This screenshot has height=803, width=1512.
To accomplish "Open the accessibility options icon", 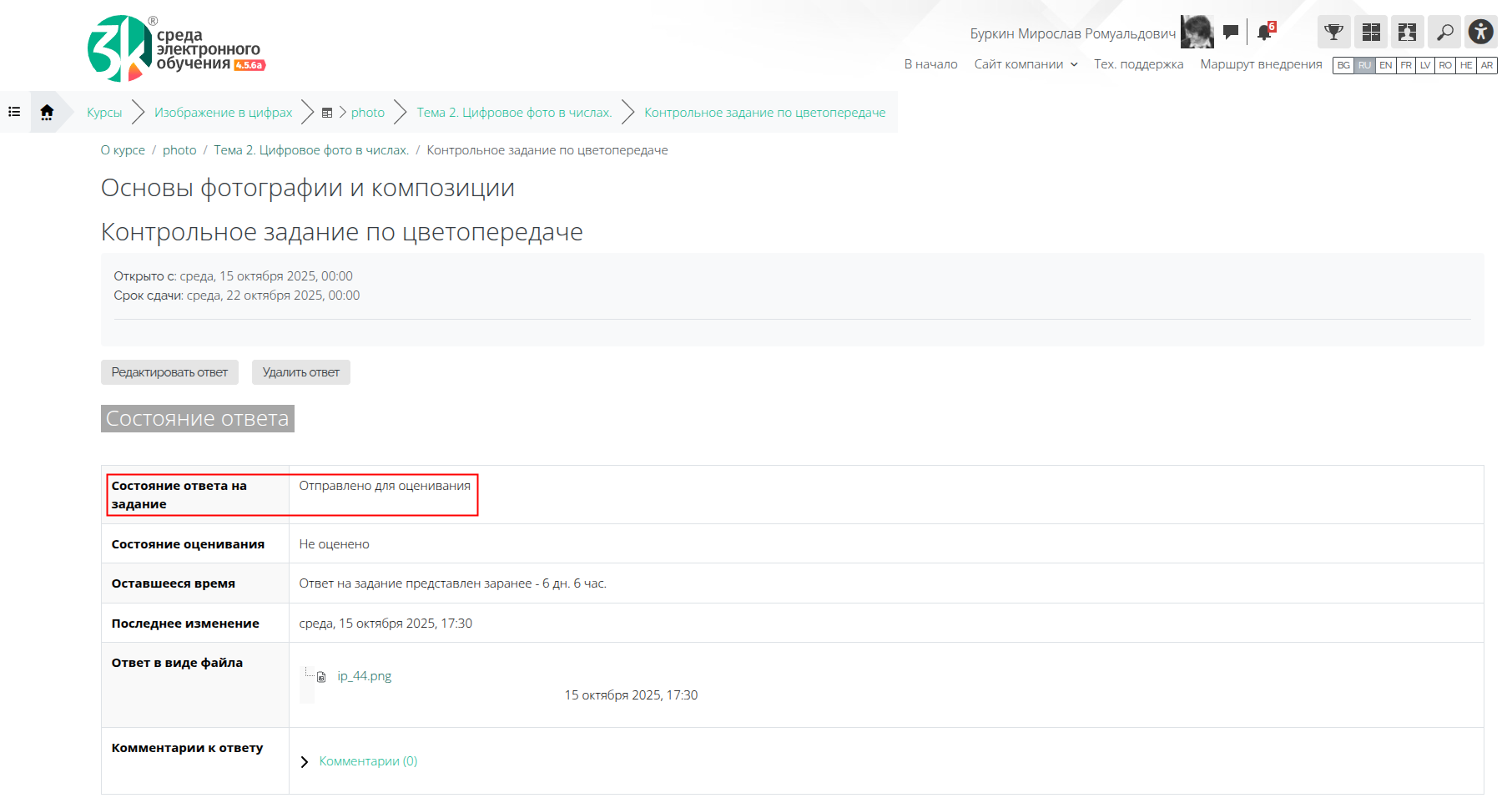I will 1480,33.
